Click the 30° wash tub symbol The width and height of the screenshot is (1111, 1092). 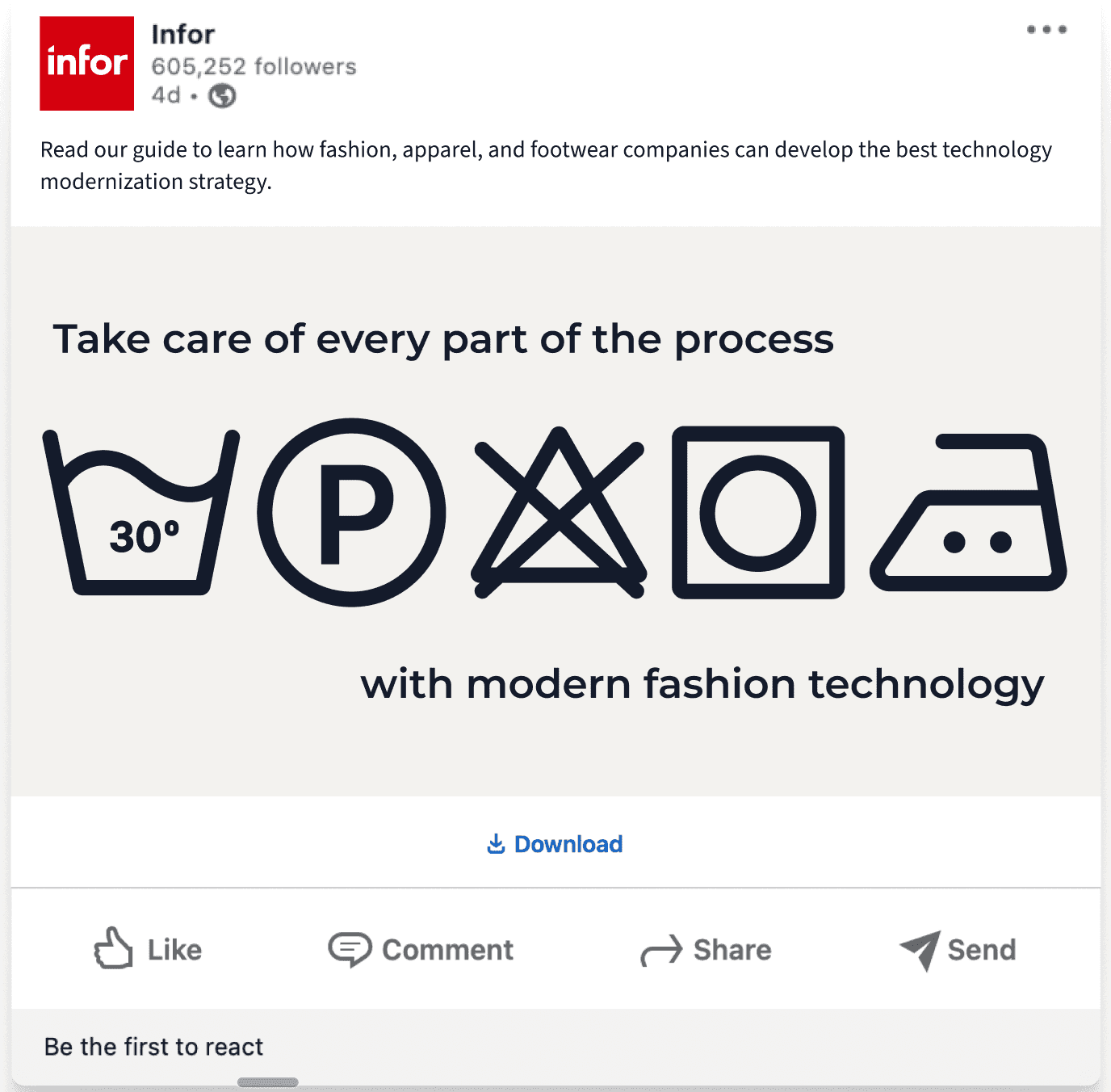coord(141,512)
